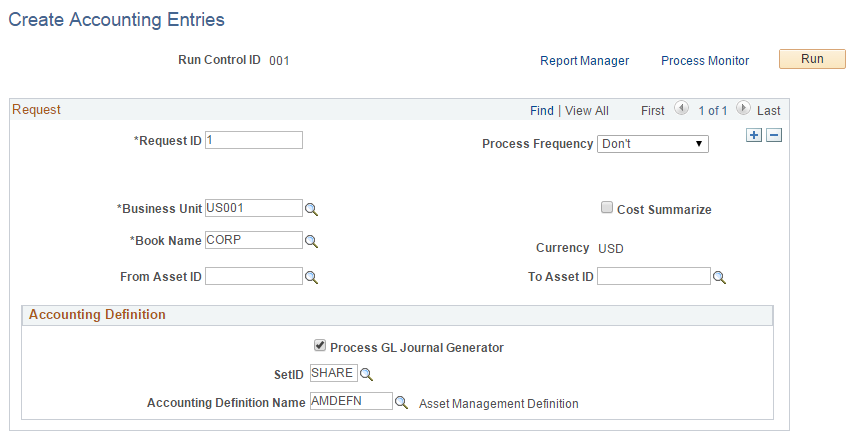Click Asset Management Definition description text
The image size is (859, 438).
[499, 404]
